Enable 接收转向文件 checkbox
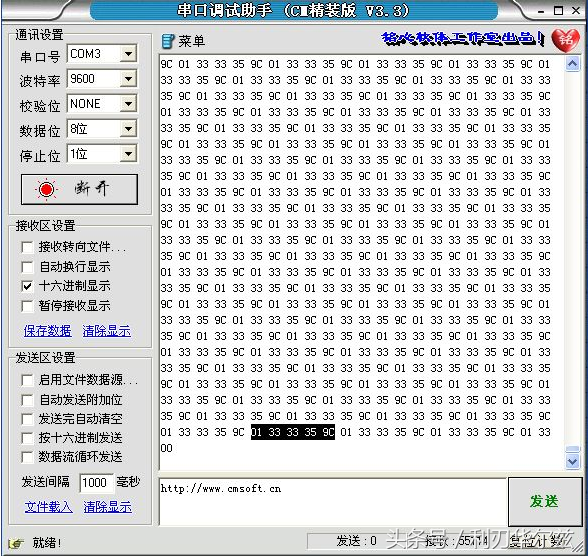The image size is (588, 558). click(x=27, y=247)
